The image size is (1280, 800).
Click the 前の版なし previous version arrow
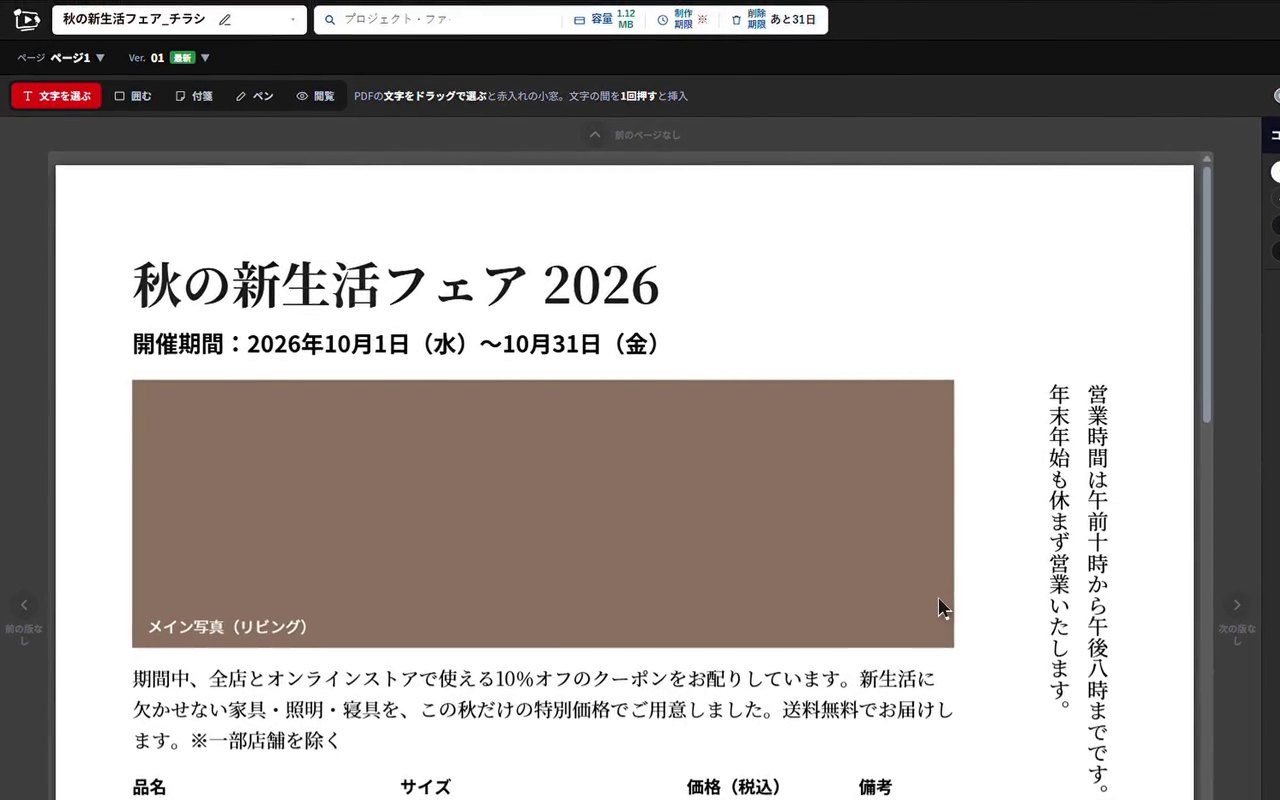tap(24, 605)
